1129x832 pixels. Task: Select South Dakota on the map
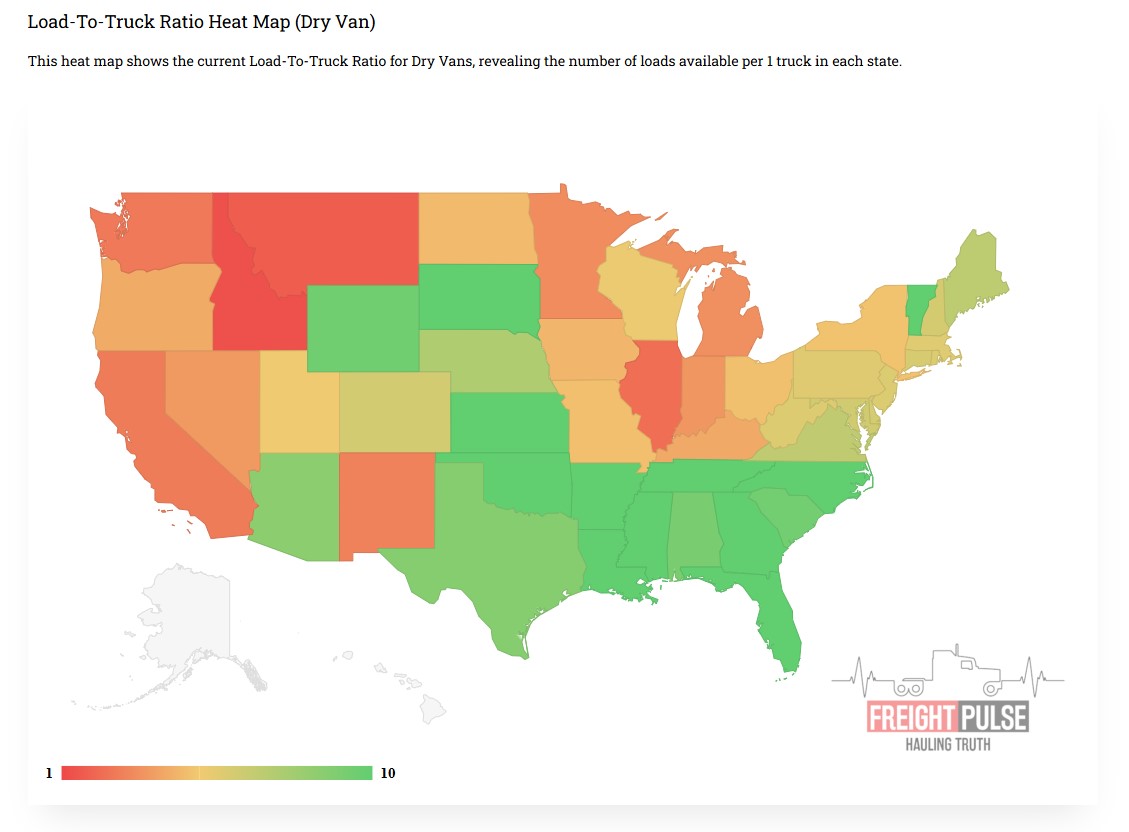pos(477,296)
